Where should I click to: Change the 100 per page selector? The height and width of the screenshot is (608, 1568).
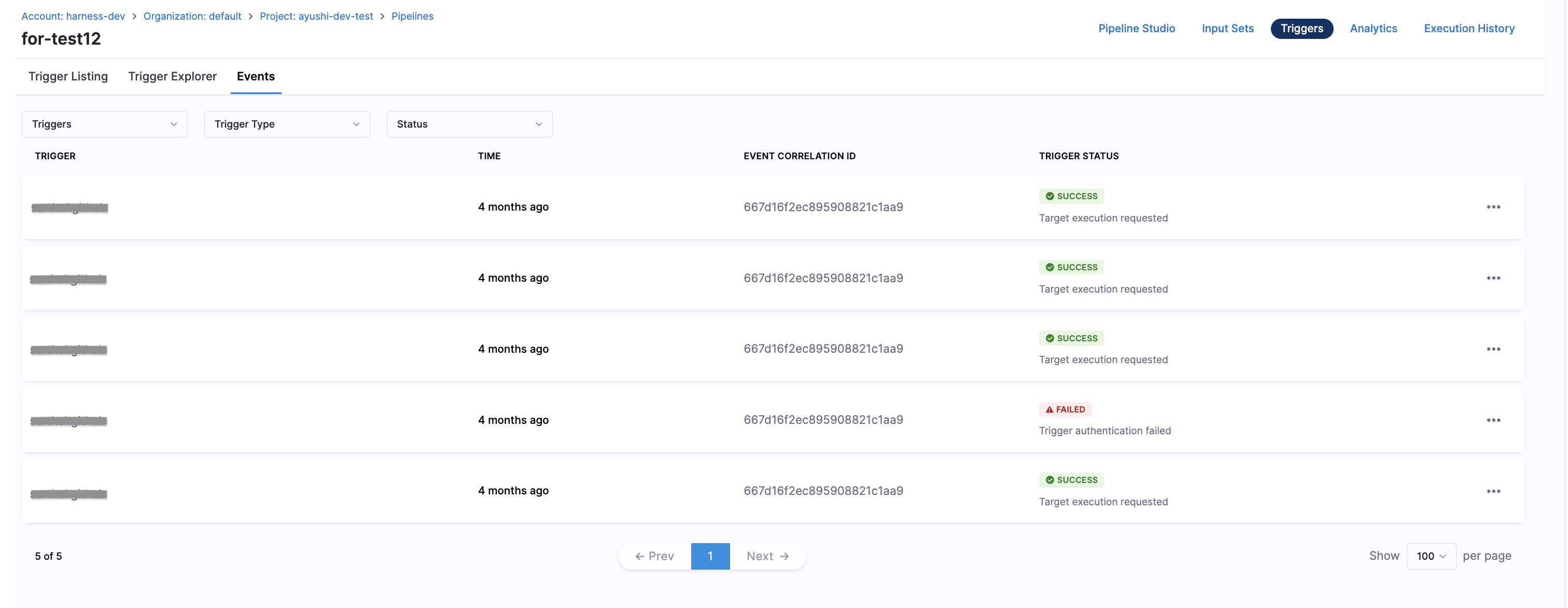pos(1431,556)
